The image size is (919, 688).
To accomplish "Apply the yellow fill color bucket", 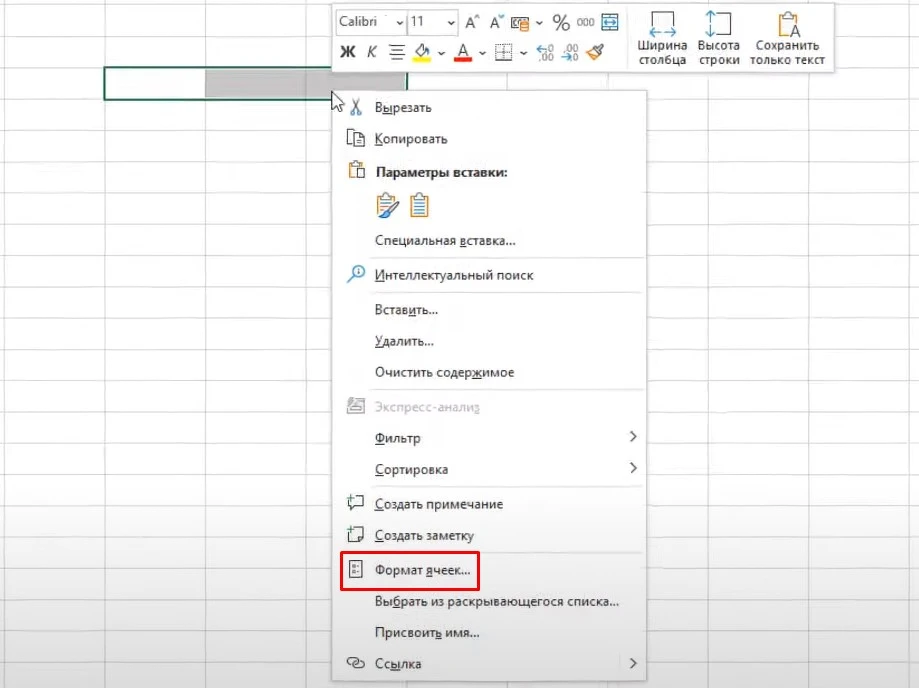I will 423,52.
